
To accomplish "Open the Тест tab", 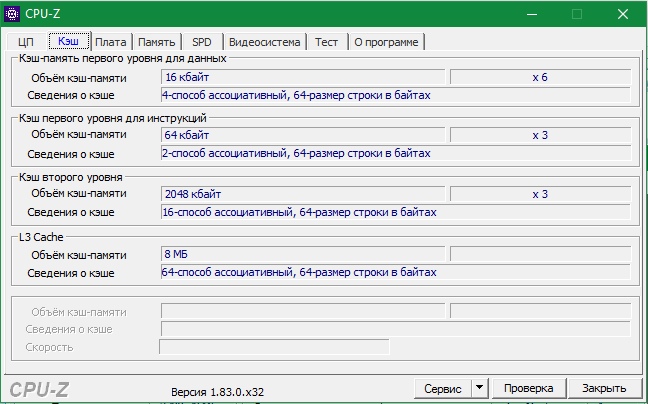I will point(326,41).
